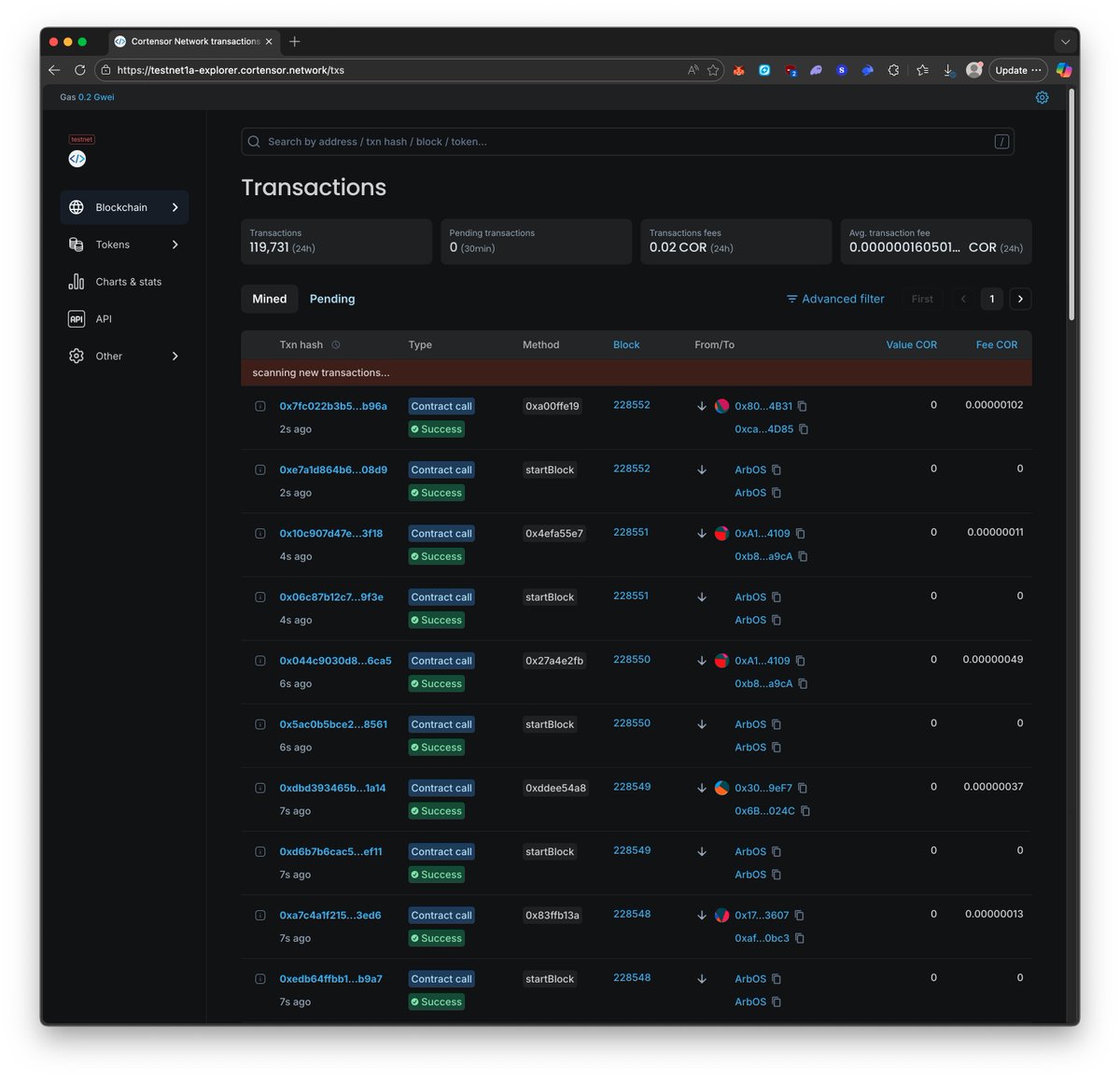Click the Block column header
The image size is (1120, 1079).
pos(626,344)
